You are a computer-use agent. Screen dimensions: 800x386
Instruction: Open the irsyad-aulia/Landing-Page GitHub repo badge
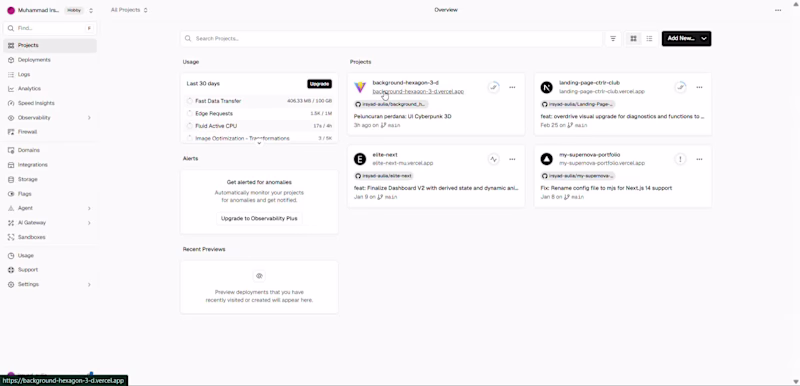click(x=578, y=104)
